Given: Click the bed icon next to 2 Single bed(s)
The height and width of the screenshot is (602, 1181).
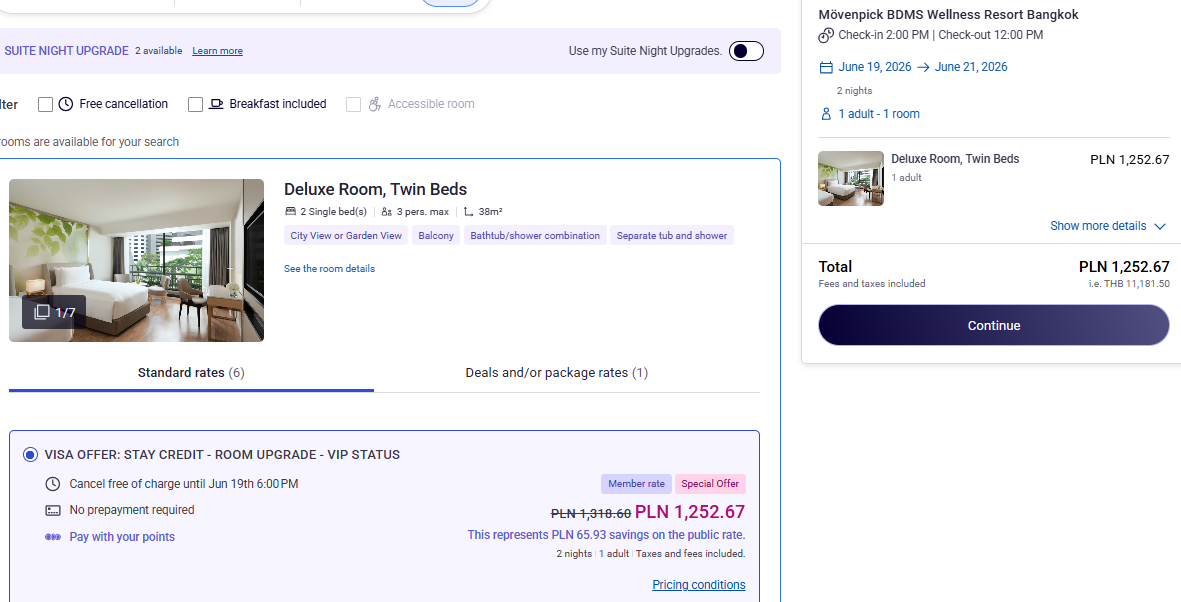Looking at the screenshot, I should [x=291, y=212].
